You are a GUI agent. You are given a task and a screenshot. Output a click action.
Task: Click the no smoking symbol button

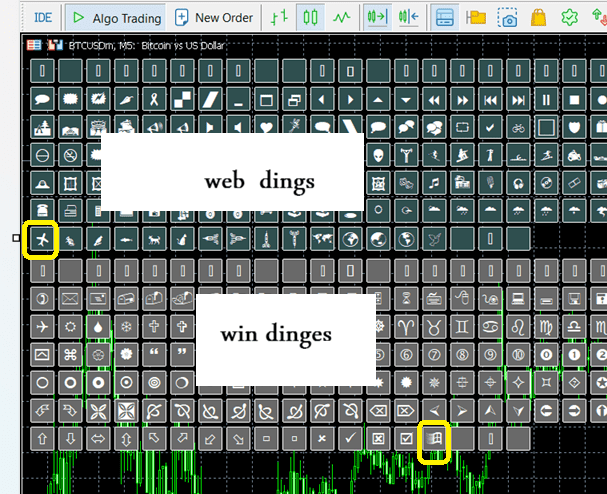70,155
